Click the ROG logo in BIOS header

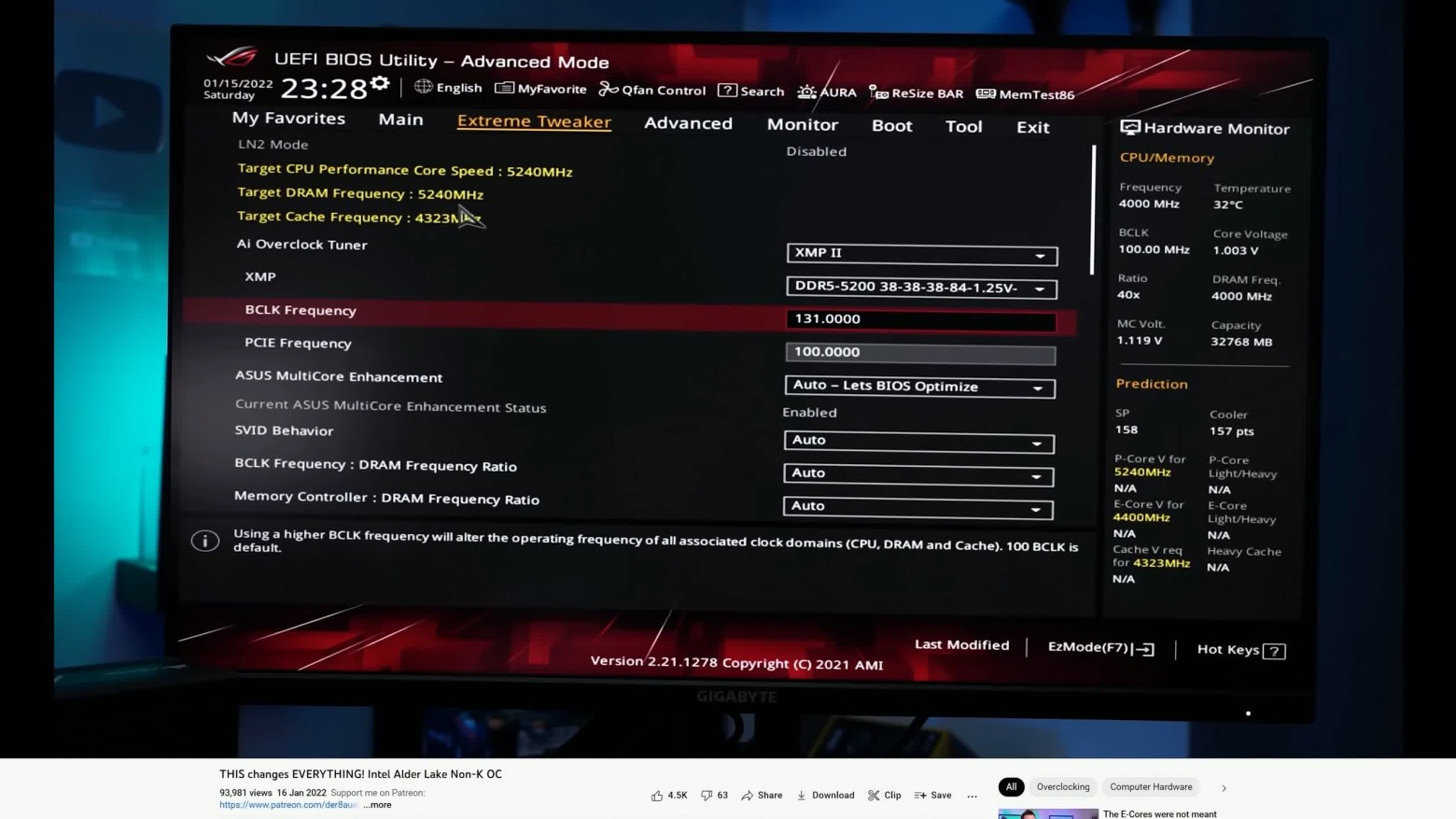[x=231, y=57]
